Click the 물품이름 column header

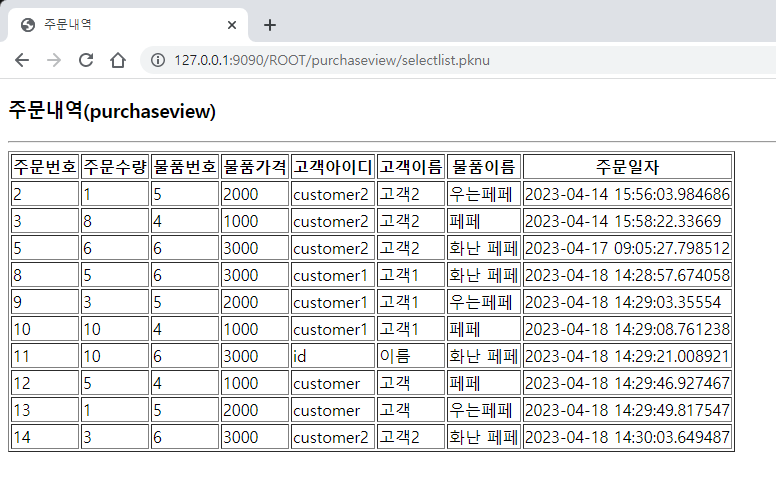click(x=484, y=167)
